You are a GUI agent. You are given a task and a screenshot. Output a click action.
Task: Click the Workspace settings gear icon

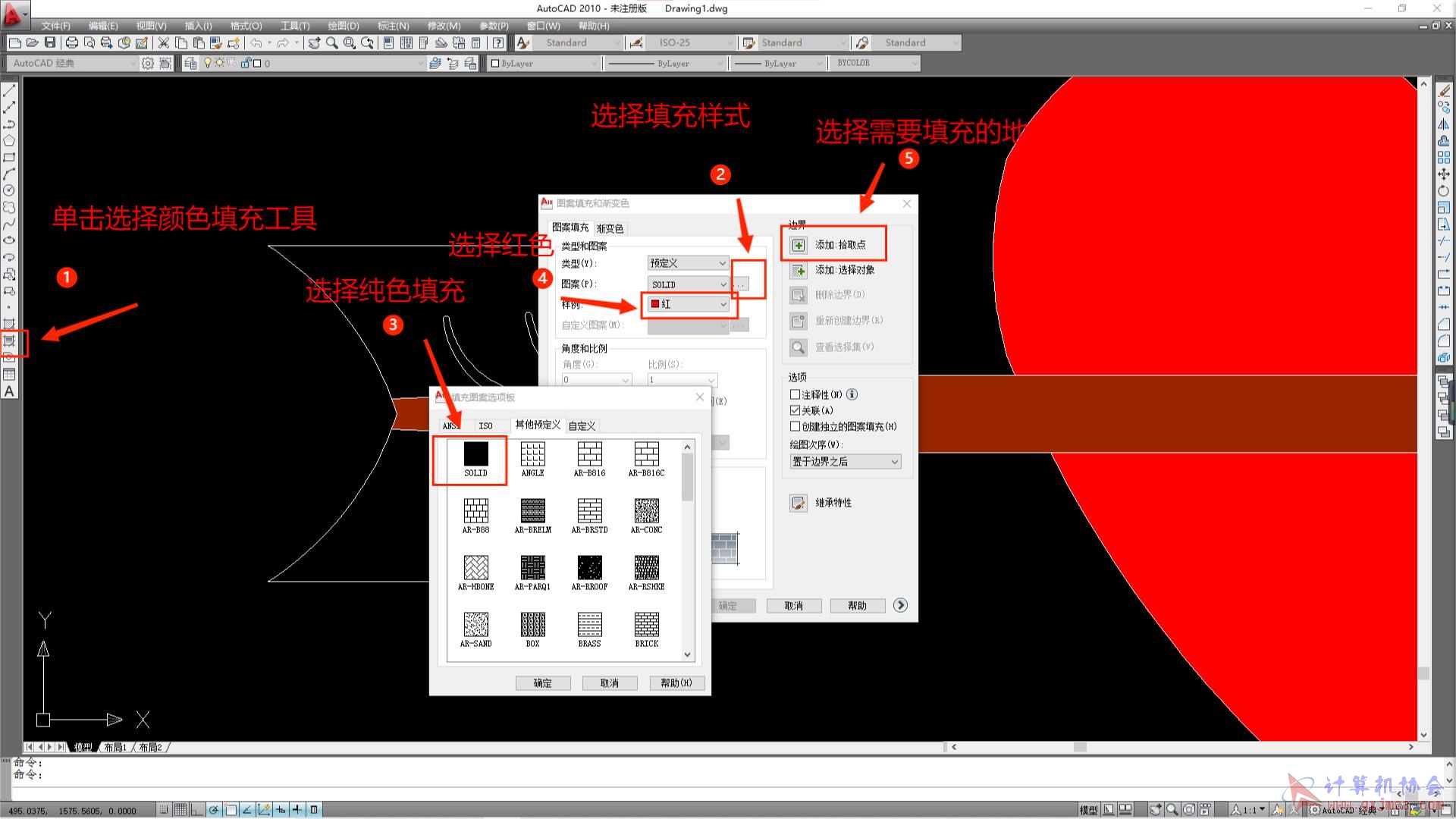coord(148,63)
